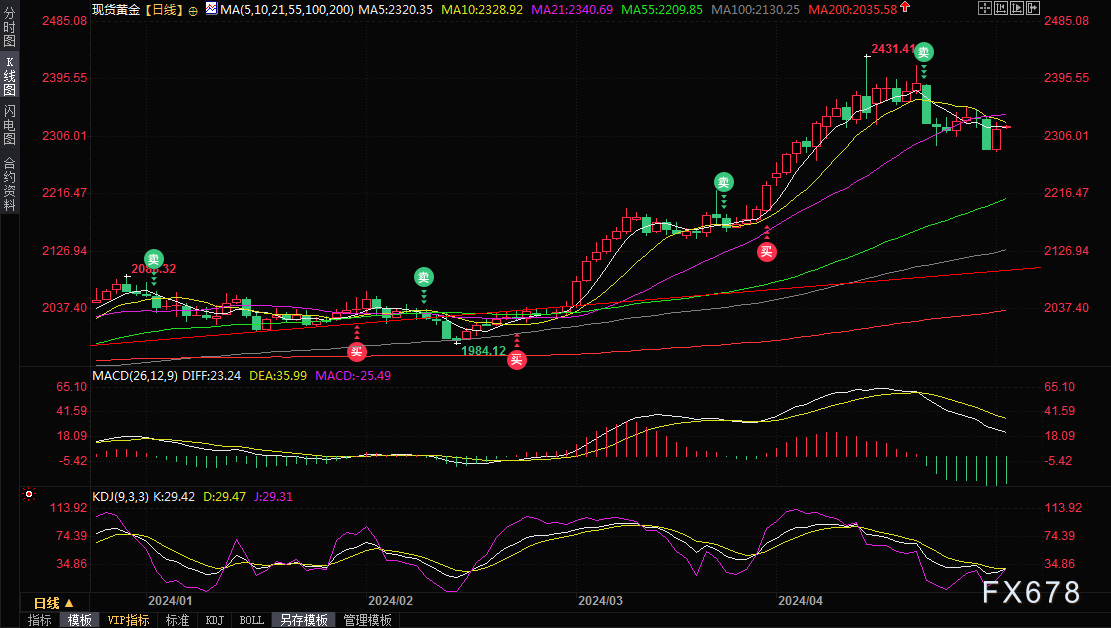1111x628 pixels.
Task: Click the 买 marker below late-January candles
Action: tap(356, 352)
